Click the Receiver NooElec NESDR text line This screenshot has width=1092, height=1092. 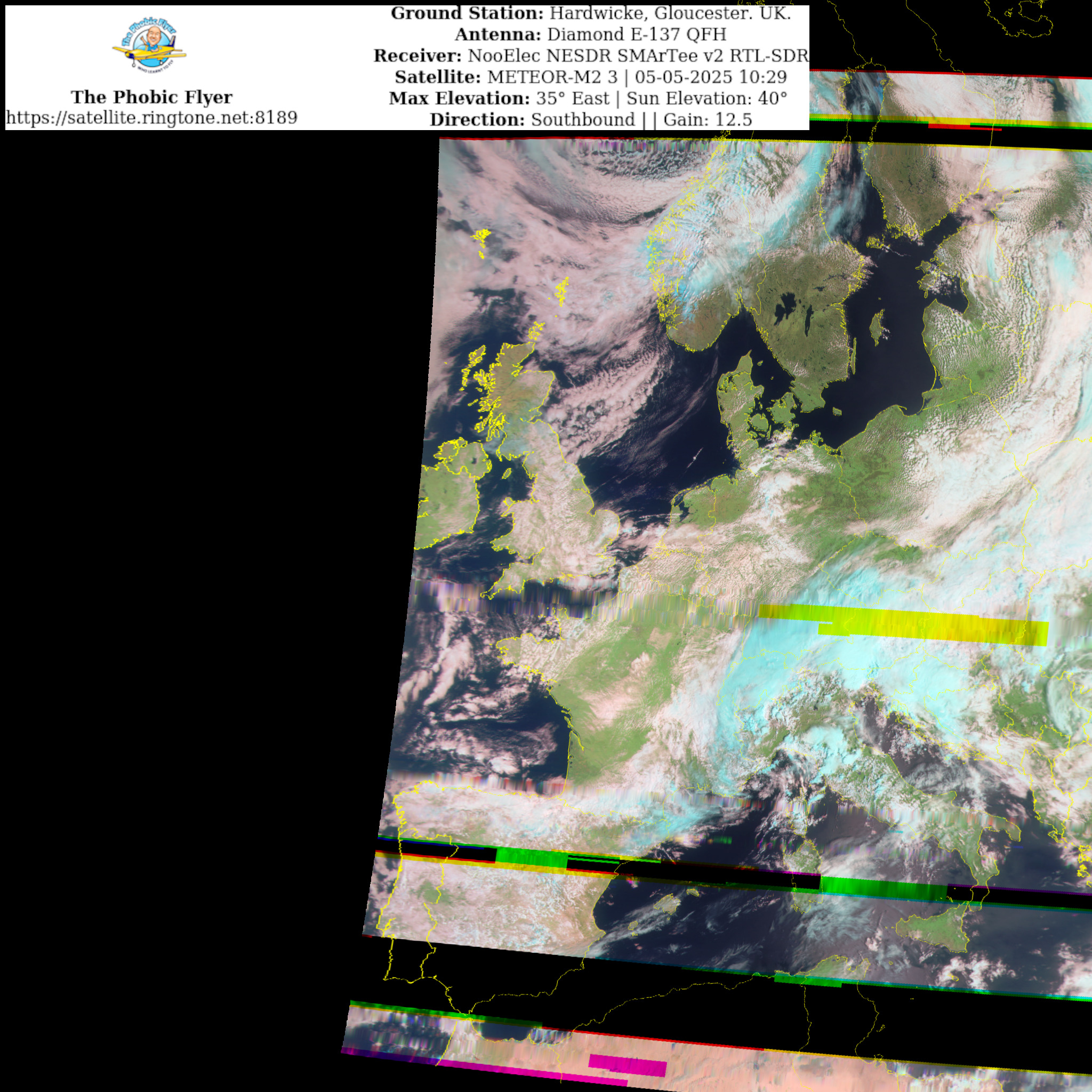(x=591, y=56)
